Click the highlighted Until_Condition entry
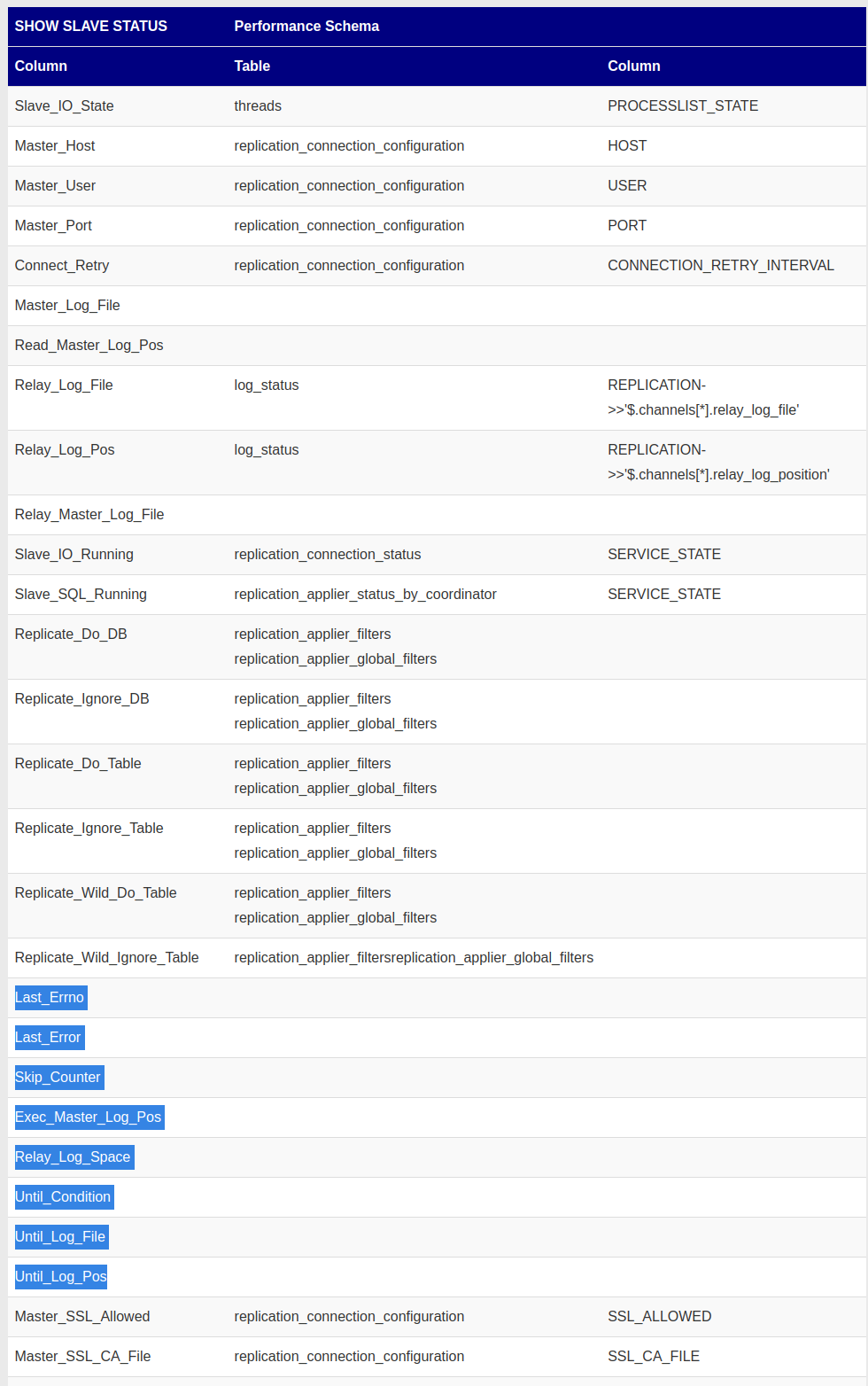This screenshot has height=1386, width=868. [x=64, y=1197]
